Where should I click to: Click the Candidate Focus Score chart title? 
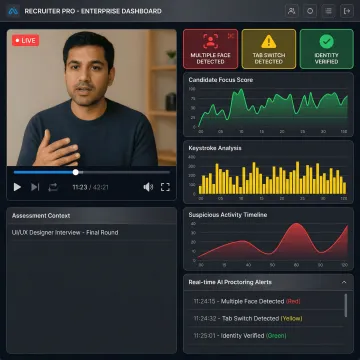point(221,80)
